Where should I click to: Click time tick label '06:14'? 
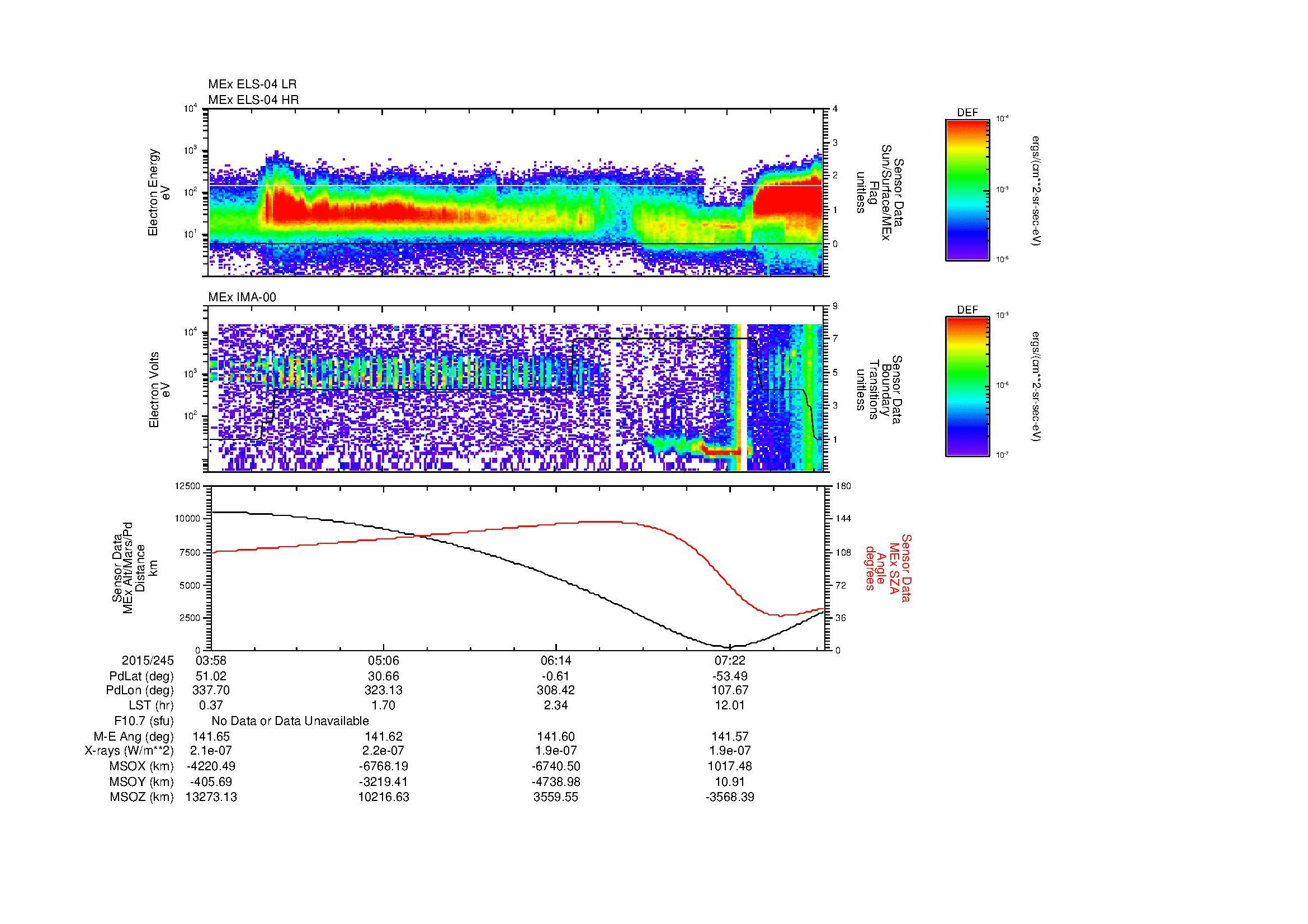556,661
